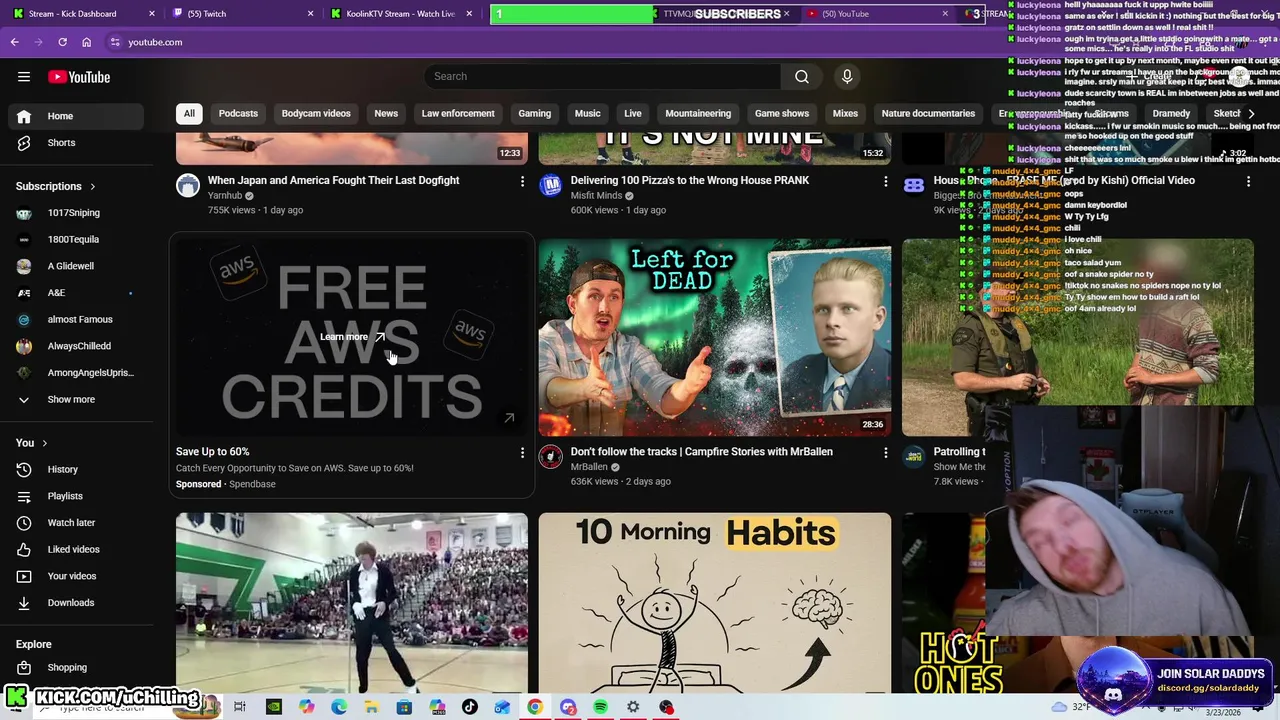Open Spotify from the taskbar
1280x720 pixels.
pos(600,707)
